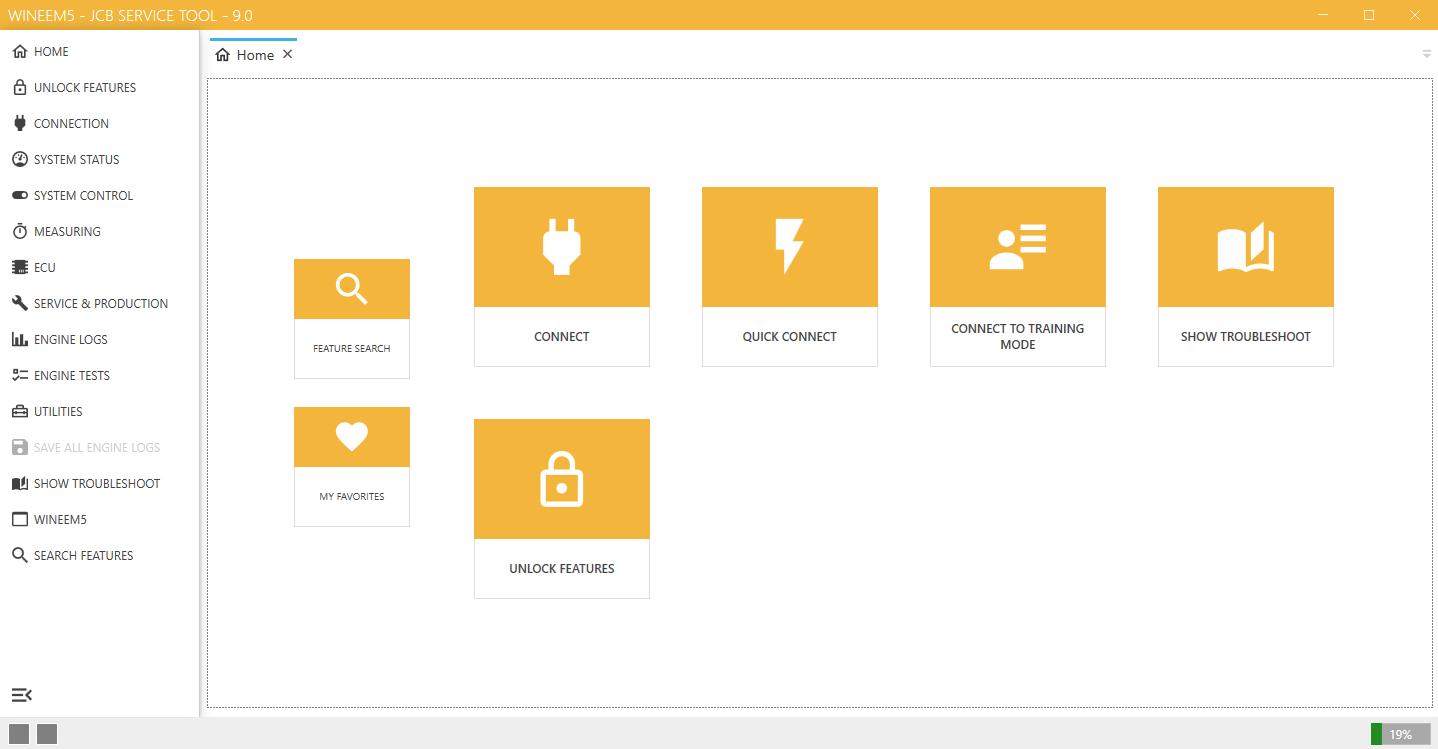Image resolution: width=1438 pixels, height=749 pixels.
Task: Click the plug icon on the Connect tile
Action: coord(561,246)
